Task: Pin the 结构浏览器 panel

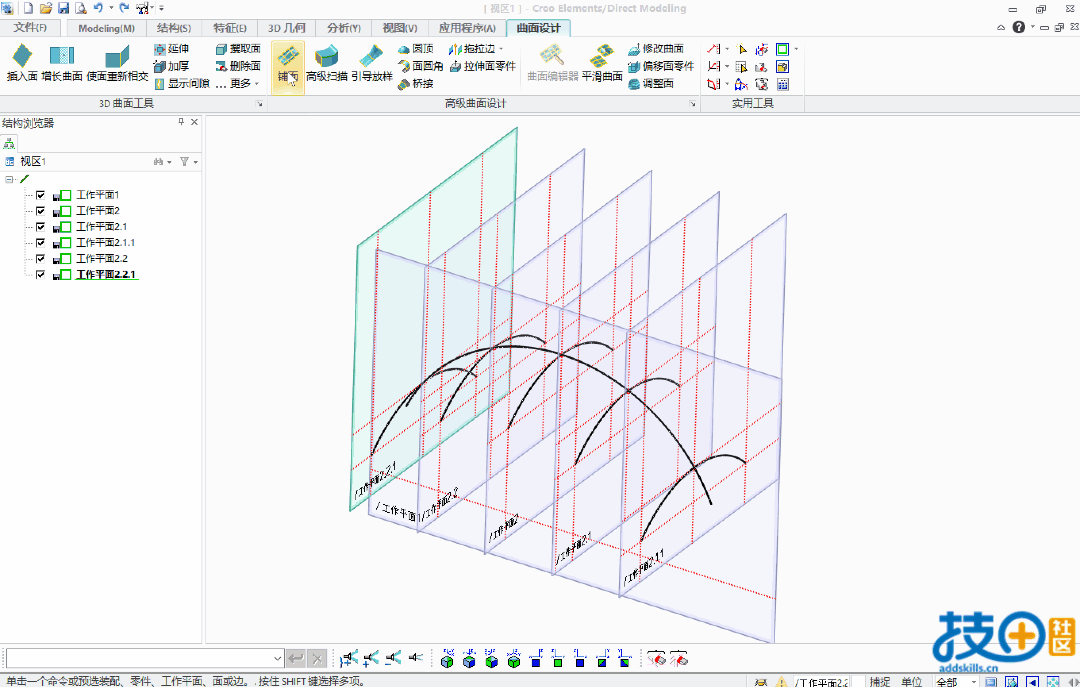Action: [x=181, y=122]
